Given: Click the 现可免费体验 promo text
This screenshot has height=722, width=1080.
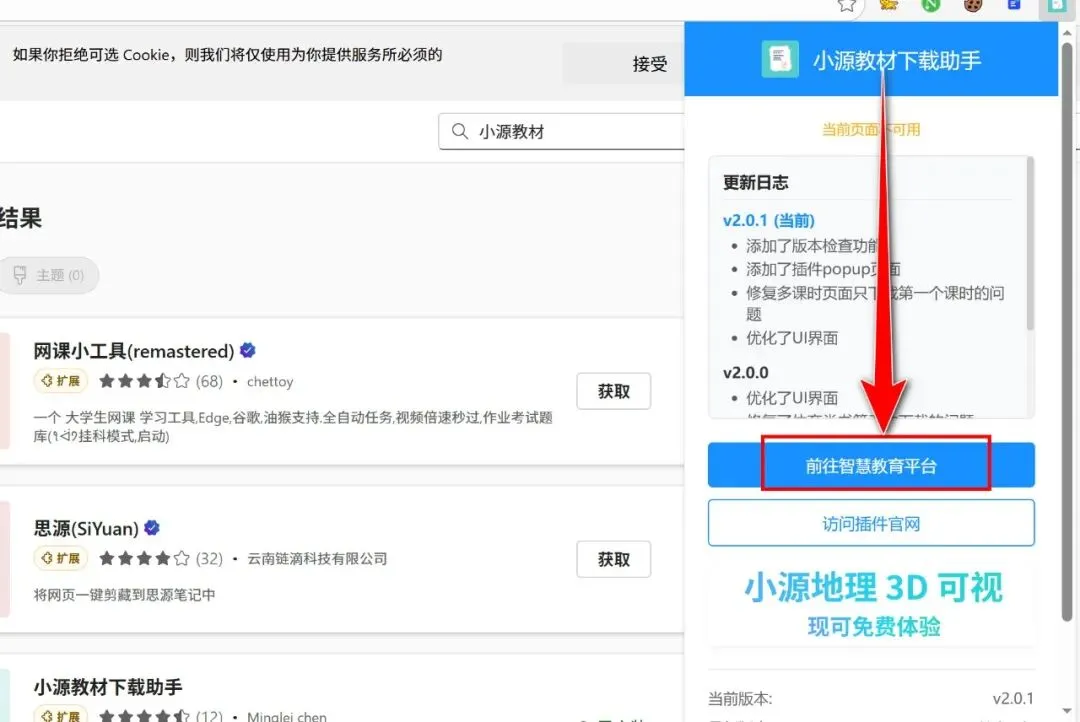Looking at the screenshot, I should pos(874,626).
